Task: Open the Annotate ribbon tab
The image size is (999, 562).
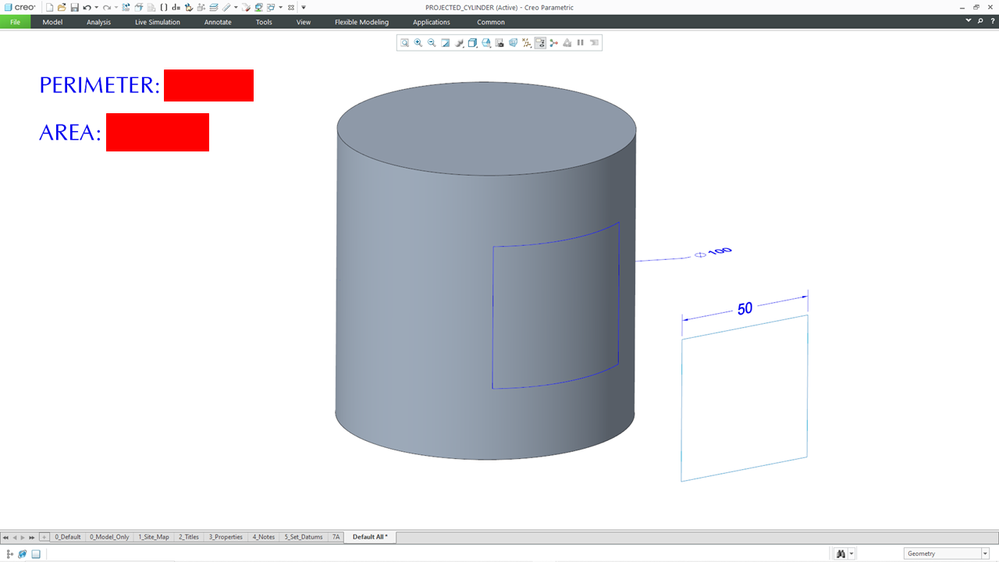Action: [x=218, y=22]
